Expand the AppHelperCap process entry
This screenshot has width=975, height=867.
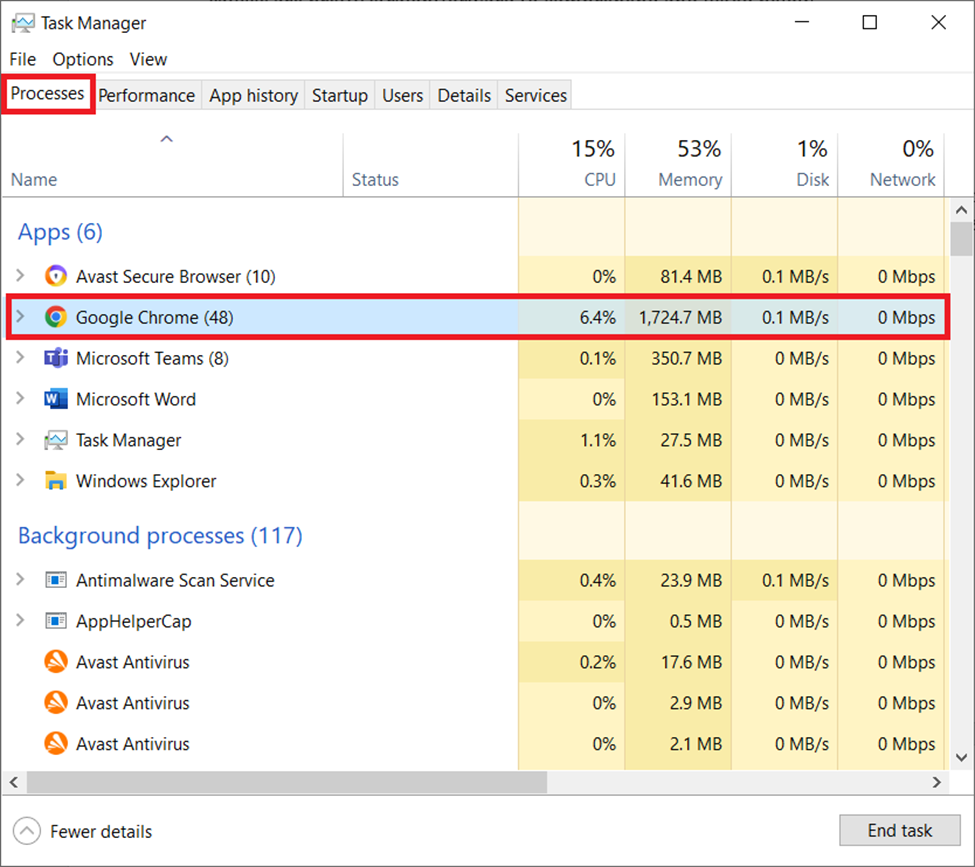click(20, 621)
